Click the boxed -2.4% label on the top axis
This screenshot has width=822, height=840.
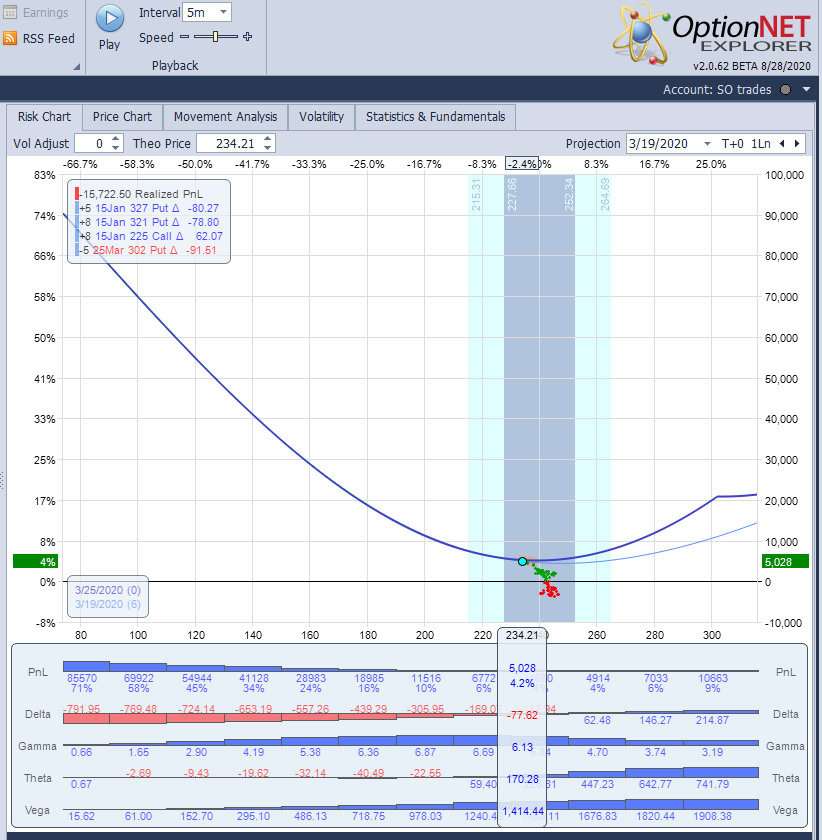pyautogui.click(x=522, y=164)
